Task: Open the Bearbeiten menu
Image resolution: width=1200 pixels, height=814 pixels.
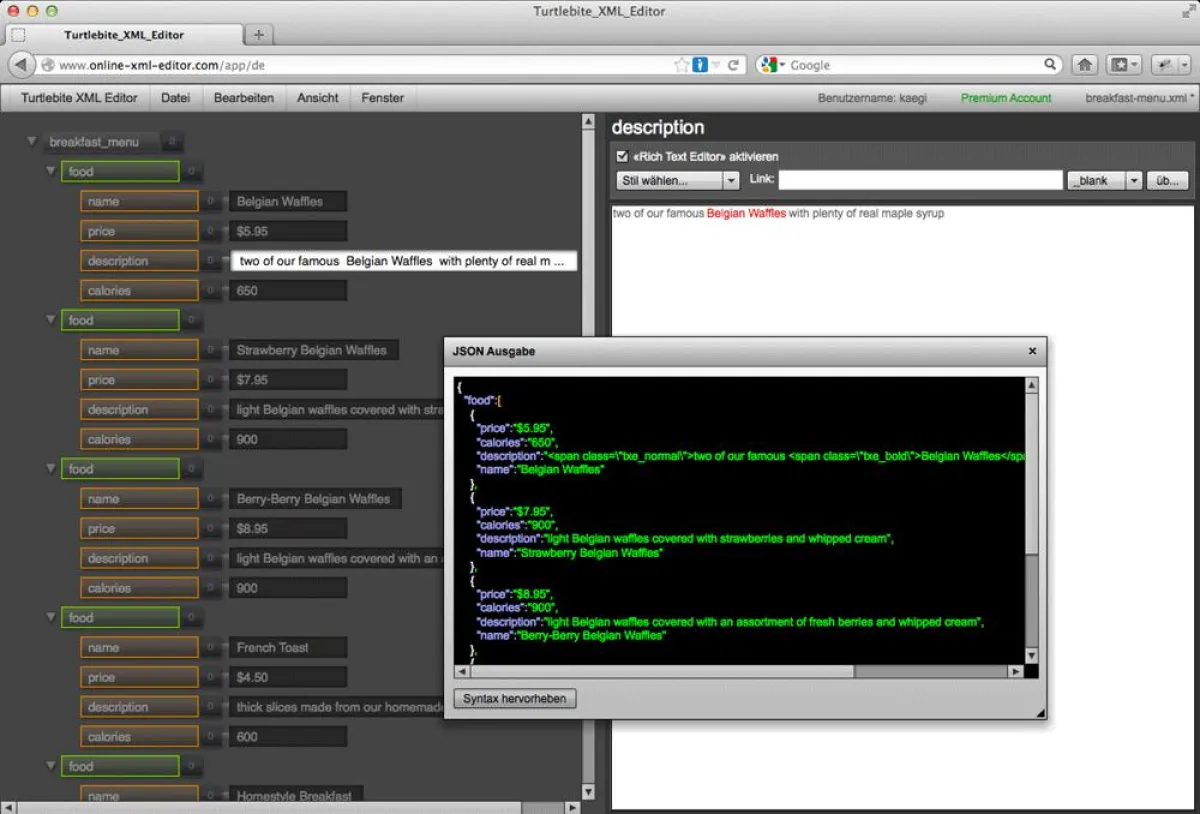Action: coord(244,97)
